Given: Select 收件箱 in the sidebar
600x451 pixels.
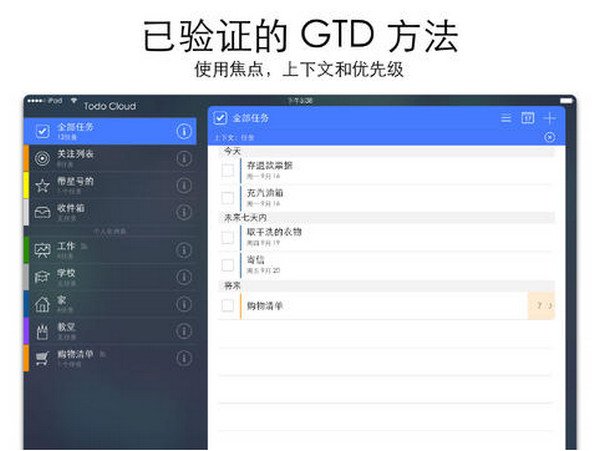Looking at the screenshot, I should click(110, 212).
